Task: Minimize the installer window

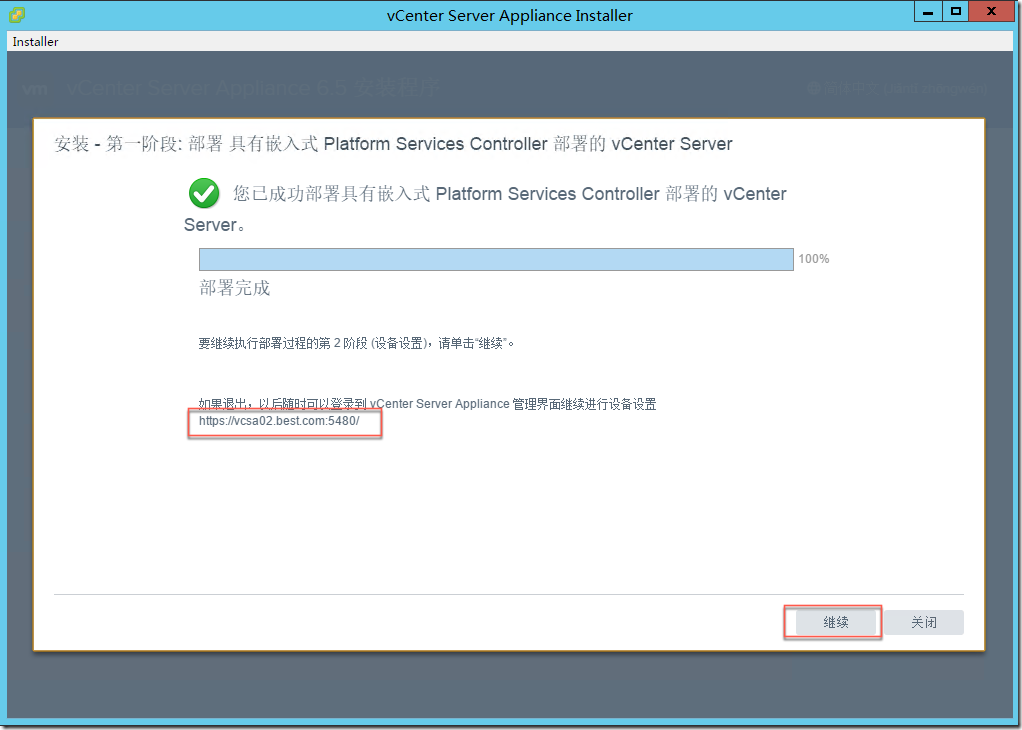Action: point(929,12)
